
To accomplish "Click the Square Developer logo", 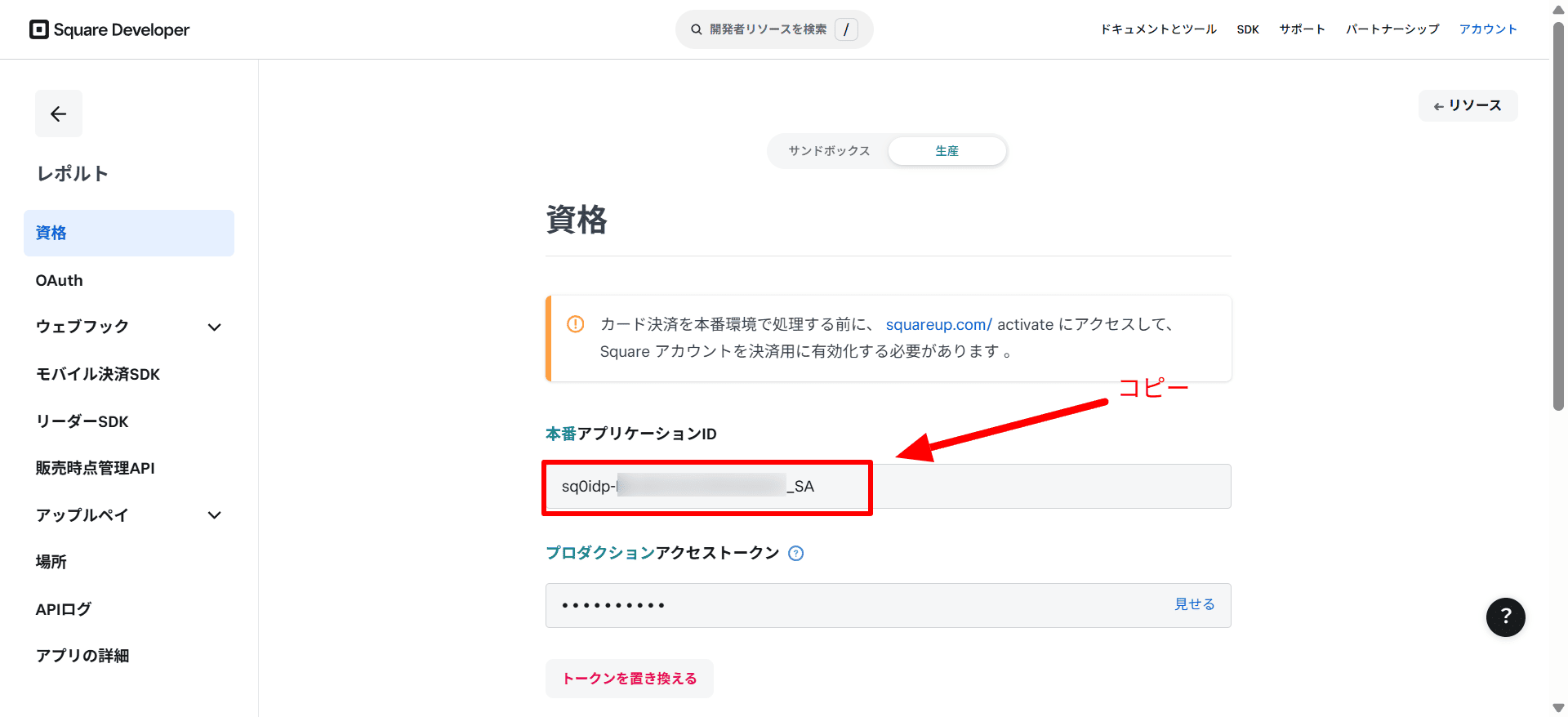I will tap(109, 30).
